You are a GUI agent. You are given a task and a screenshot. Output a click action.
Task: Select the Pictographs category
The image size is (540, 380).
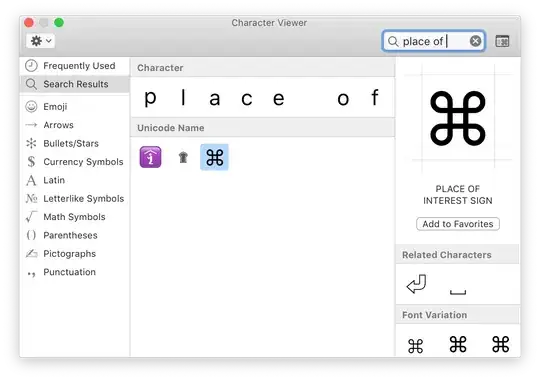point(75,254)
